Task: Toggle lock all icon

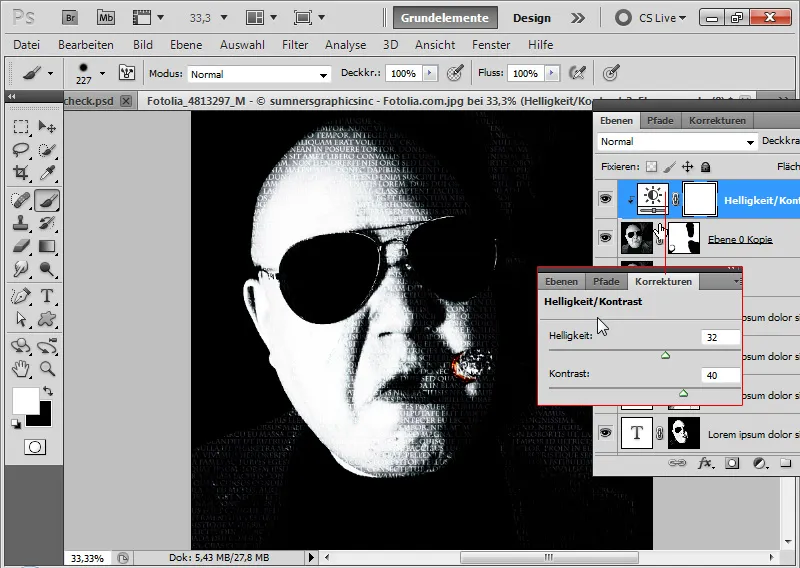Action: (x=705, y=167)
